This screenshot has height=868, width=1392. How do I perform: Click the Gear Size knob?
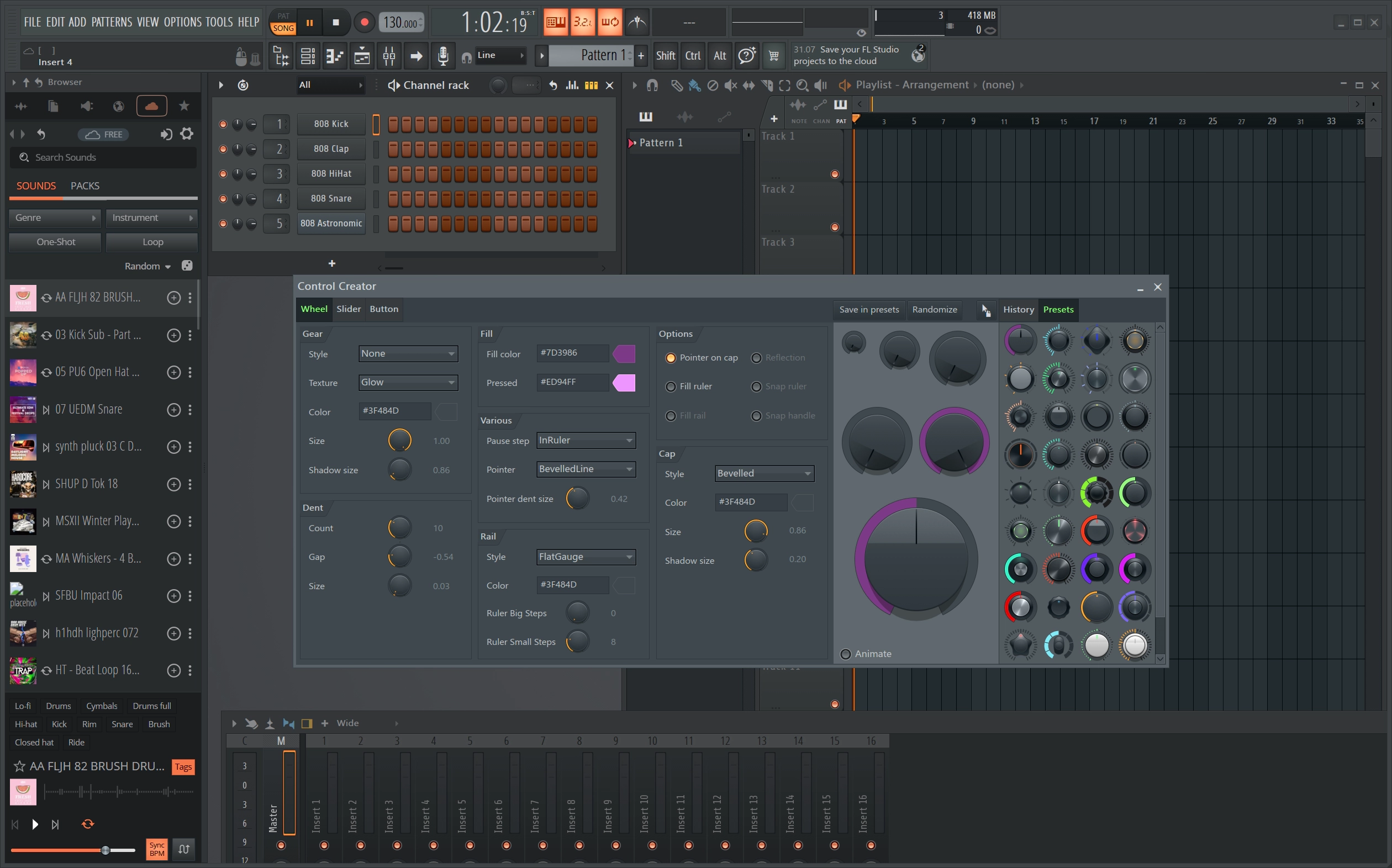[399, 441]
